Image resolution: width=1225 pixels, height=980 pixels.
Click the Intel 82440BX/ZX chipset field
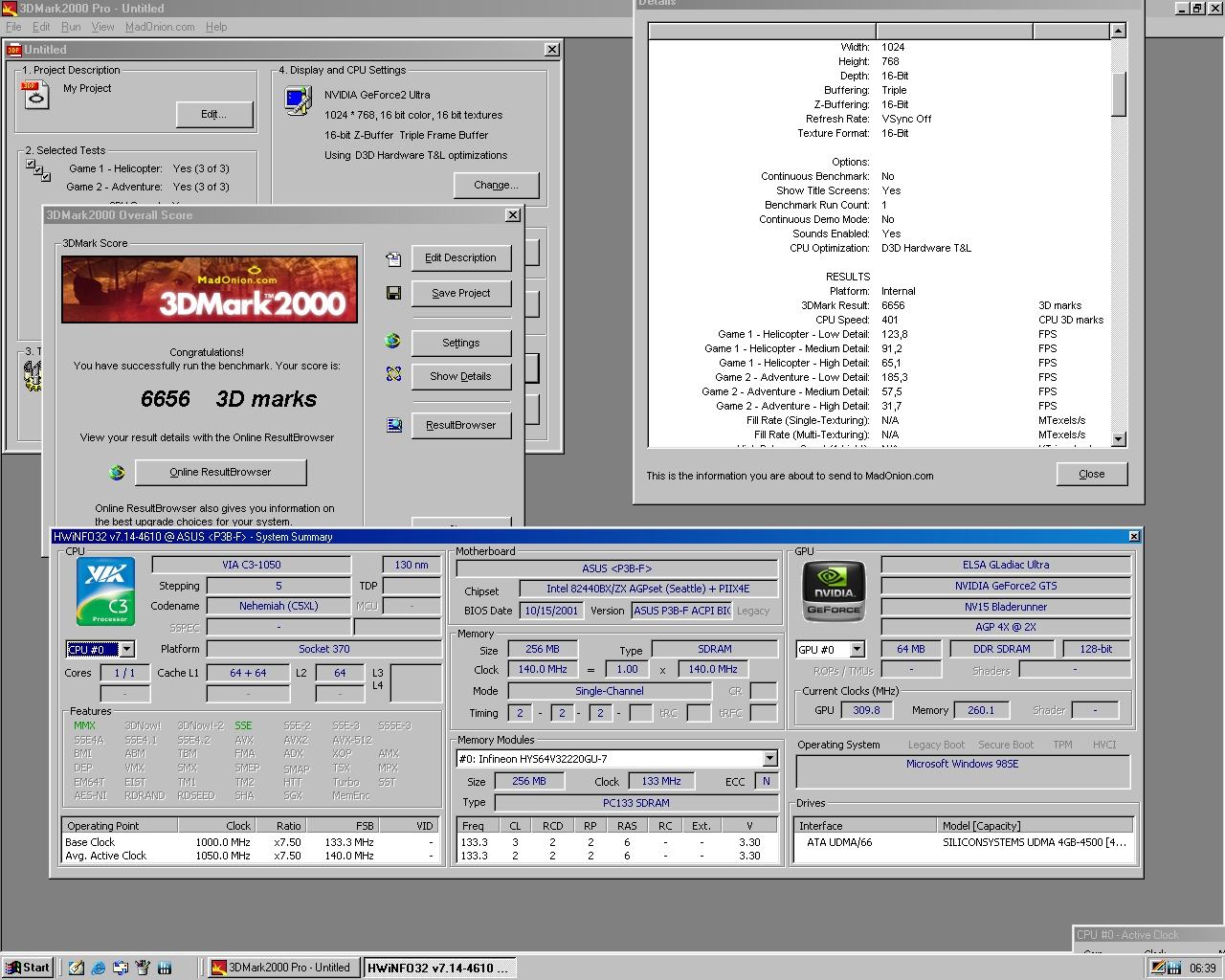point(648,589)
